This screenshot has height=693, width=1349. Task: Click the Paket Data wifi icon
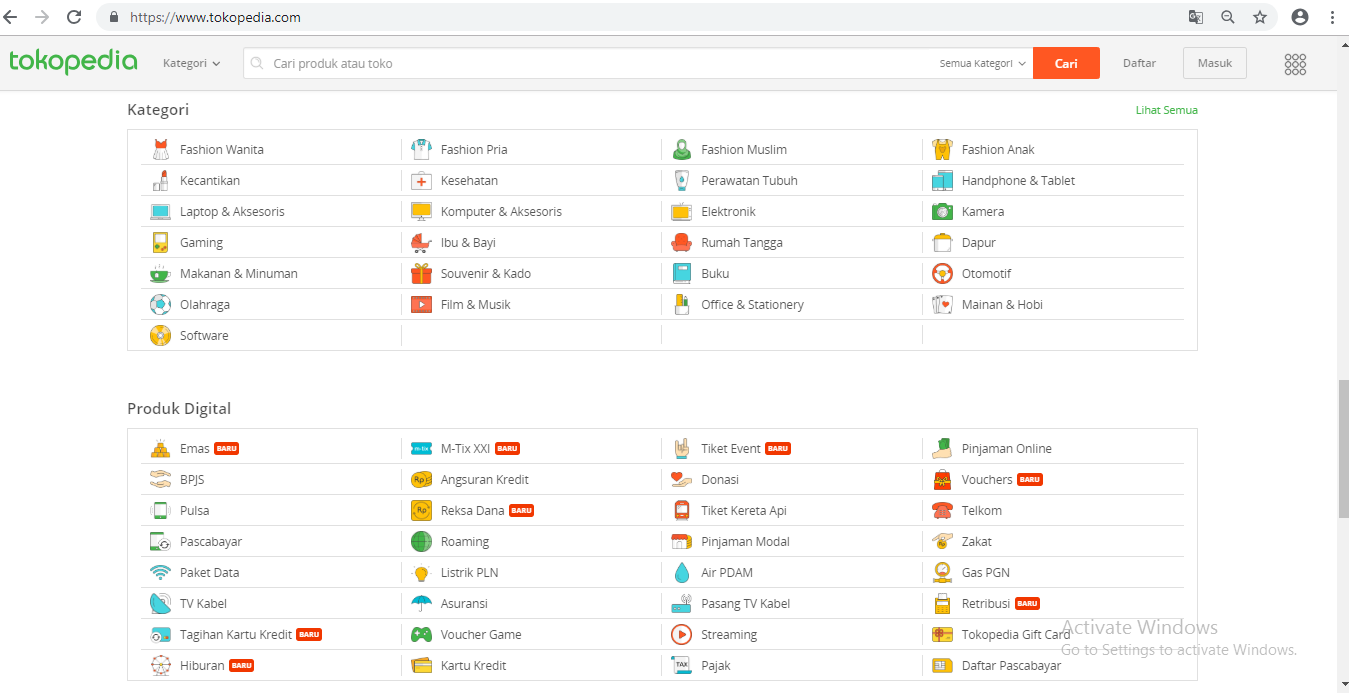[x=160, y=573]
